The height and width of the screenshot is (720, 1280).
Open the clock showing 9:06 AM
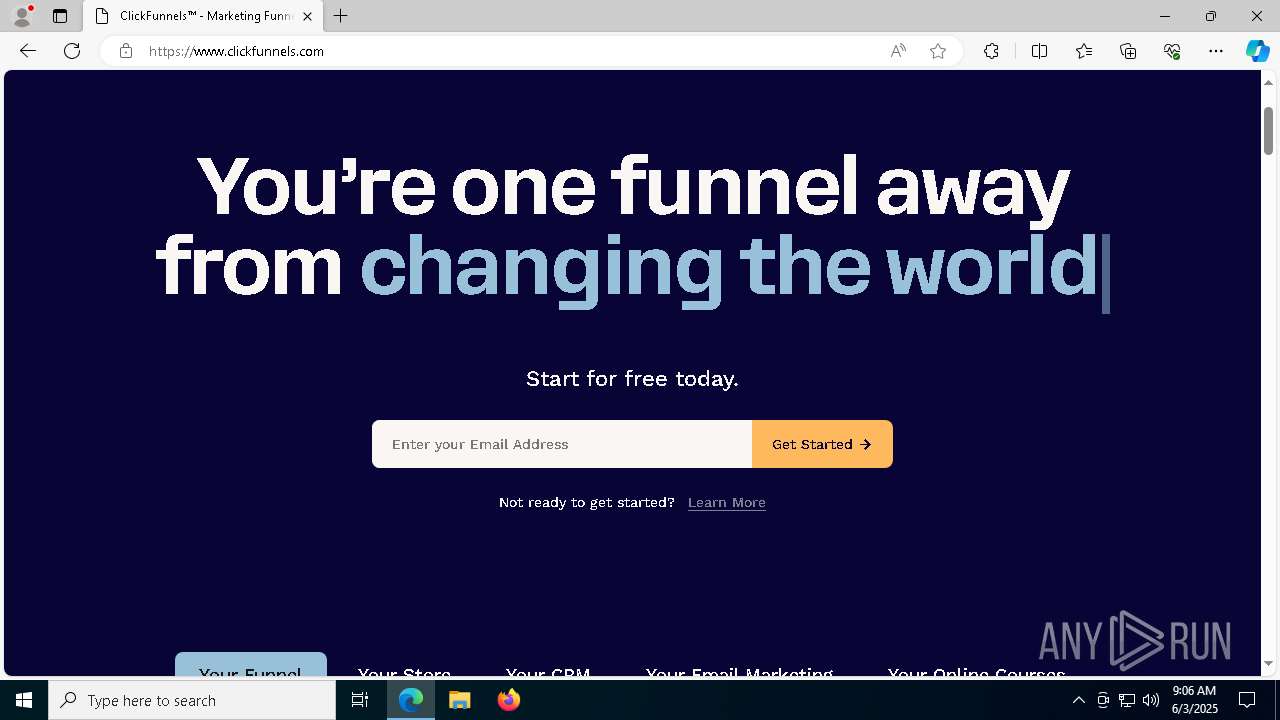click(1194, 700)
